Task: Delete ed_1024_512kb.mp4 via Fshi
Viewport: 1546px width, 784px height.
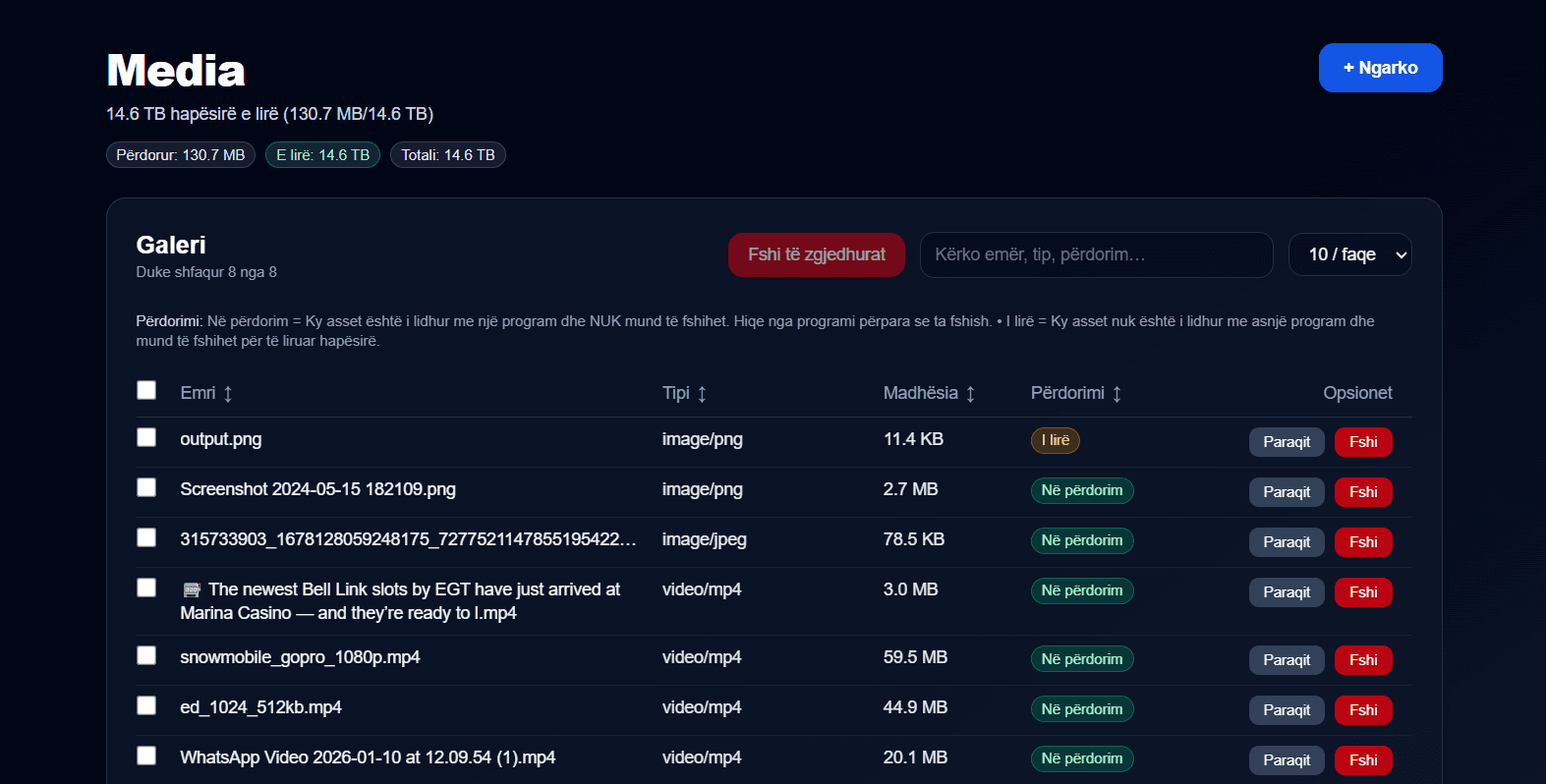Action: point(1363,710)
